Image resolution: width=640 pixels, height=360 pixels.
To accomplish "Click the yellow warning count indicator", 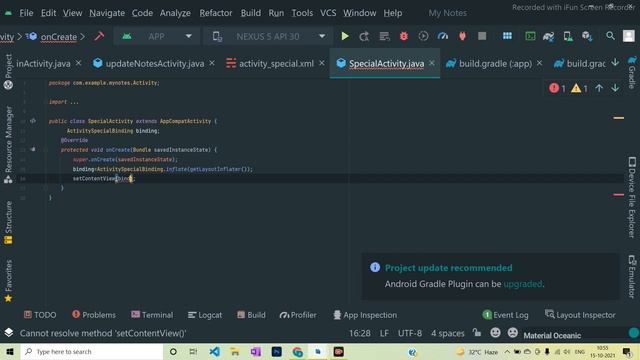I will 579,88.
